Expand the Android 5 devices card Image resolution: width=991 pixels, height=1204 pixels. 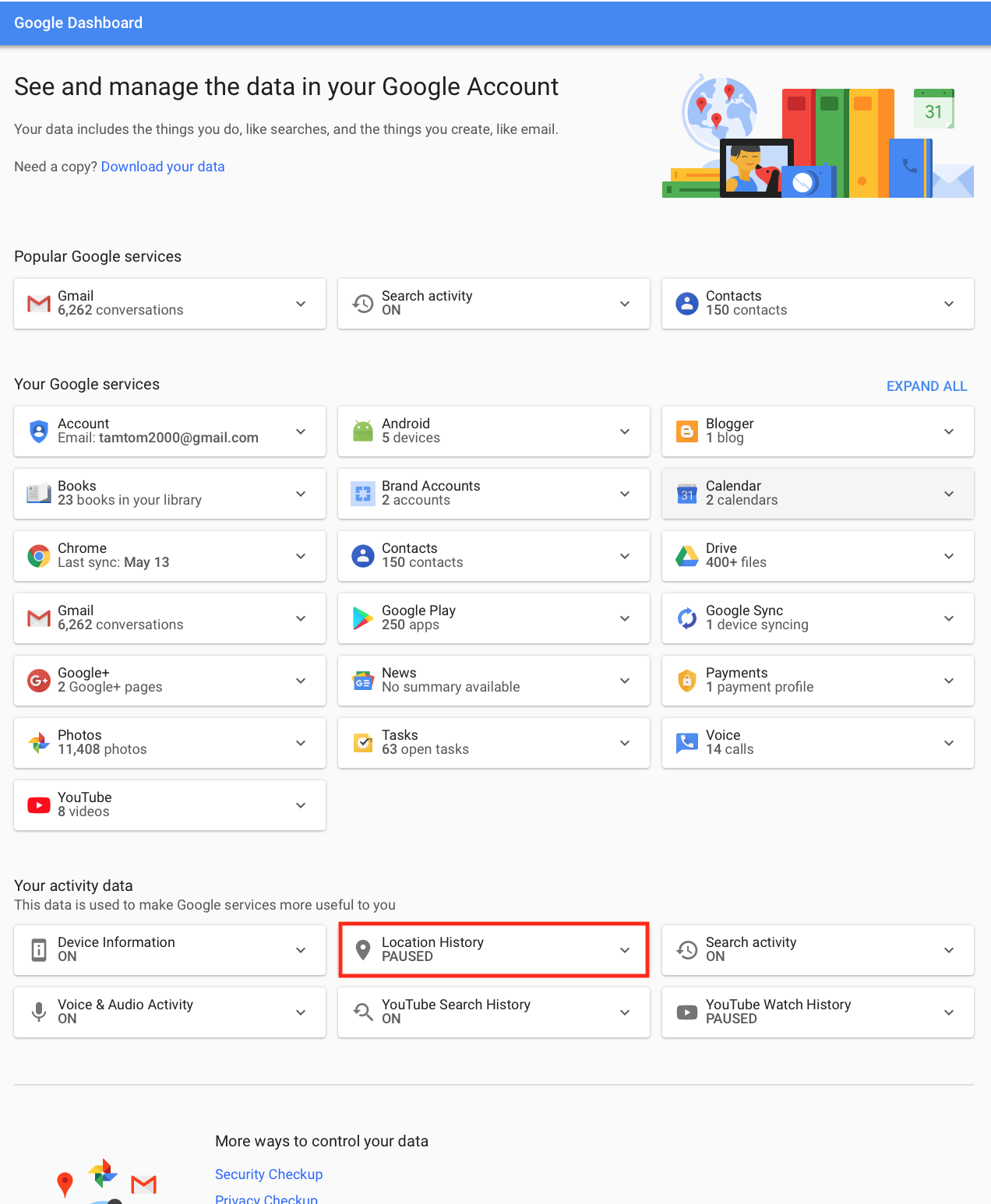[625, 431]
